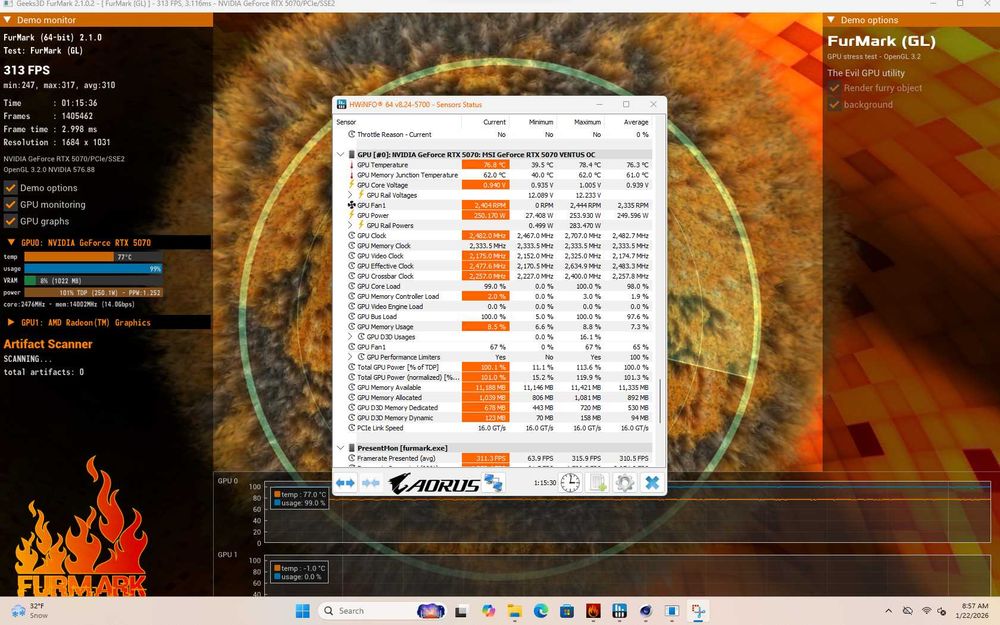
Task: Open Wi-Fi network tray icon
Action: (926, 611)
